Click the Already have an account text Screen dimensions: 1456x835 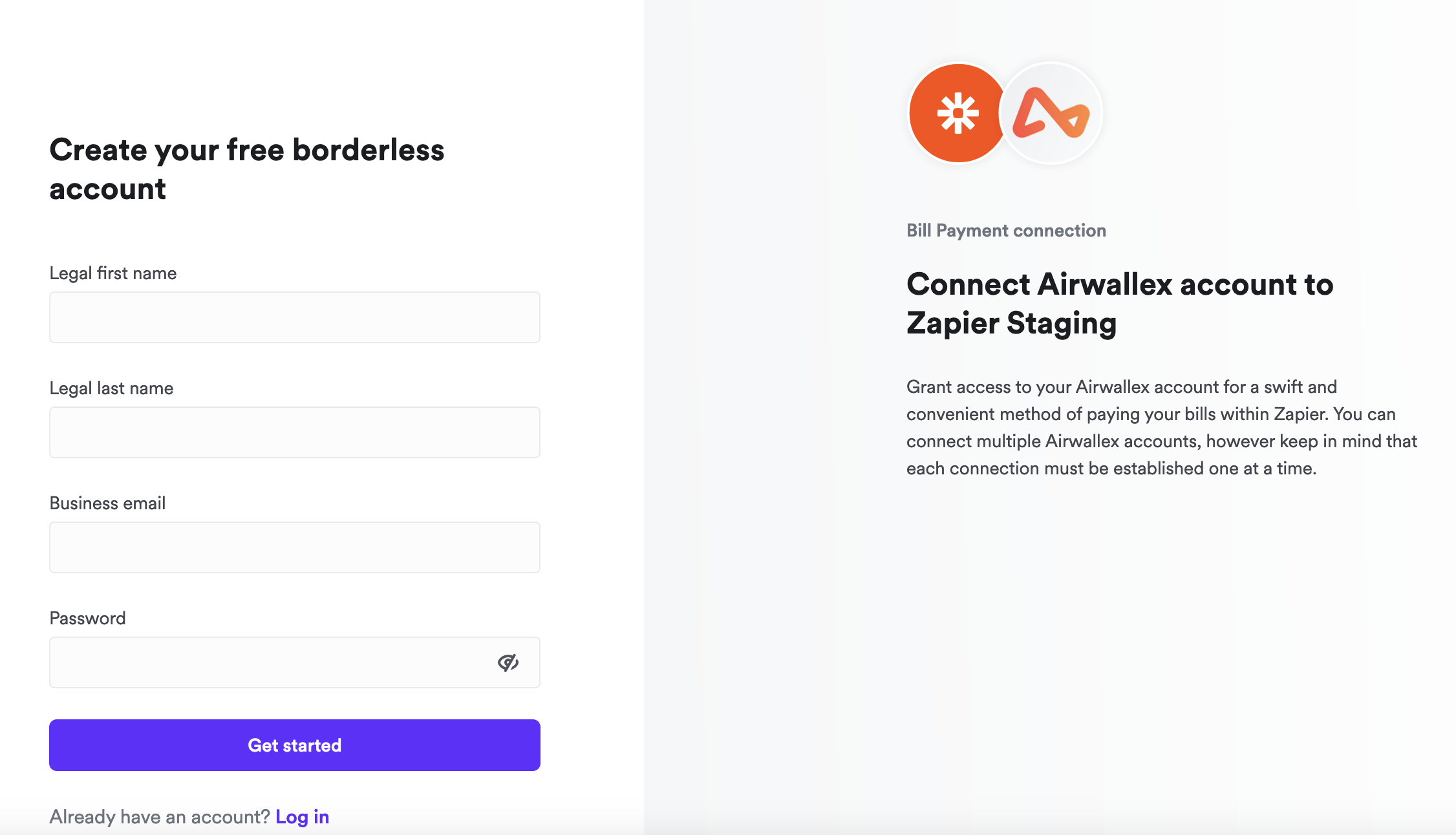(x=158, y=816)
